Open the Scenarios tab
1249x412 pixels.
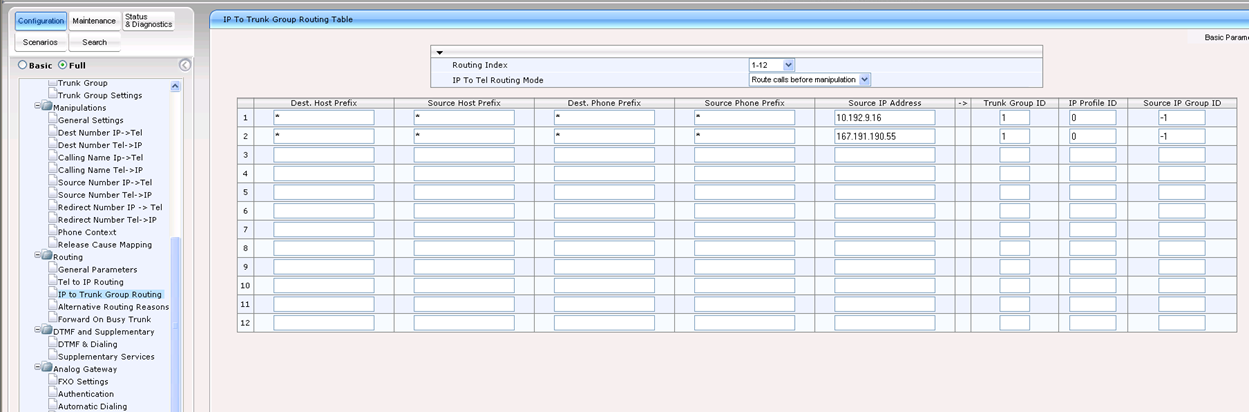click(40, 42)
